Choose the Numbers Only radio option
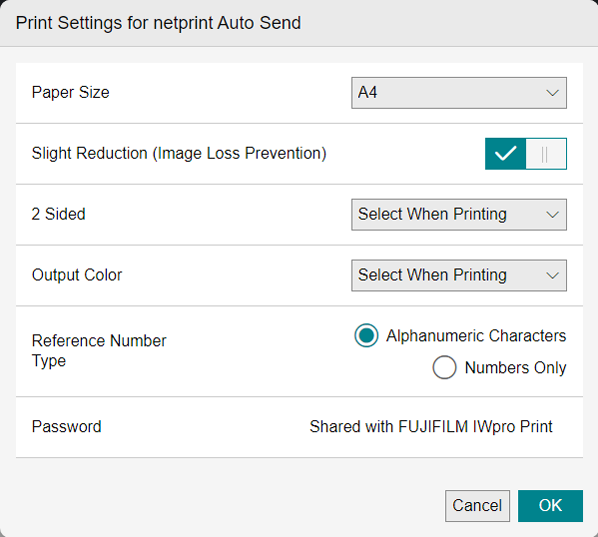This screenshot has width=598, height=537. click(444, 367)
